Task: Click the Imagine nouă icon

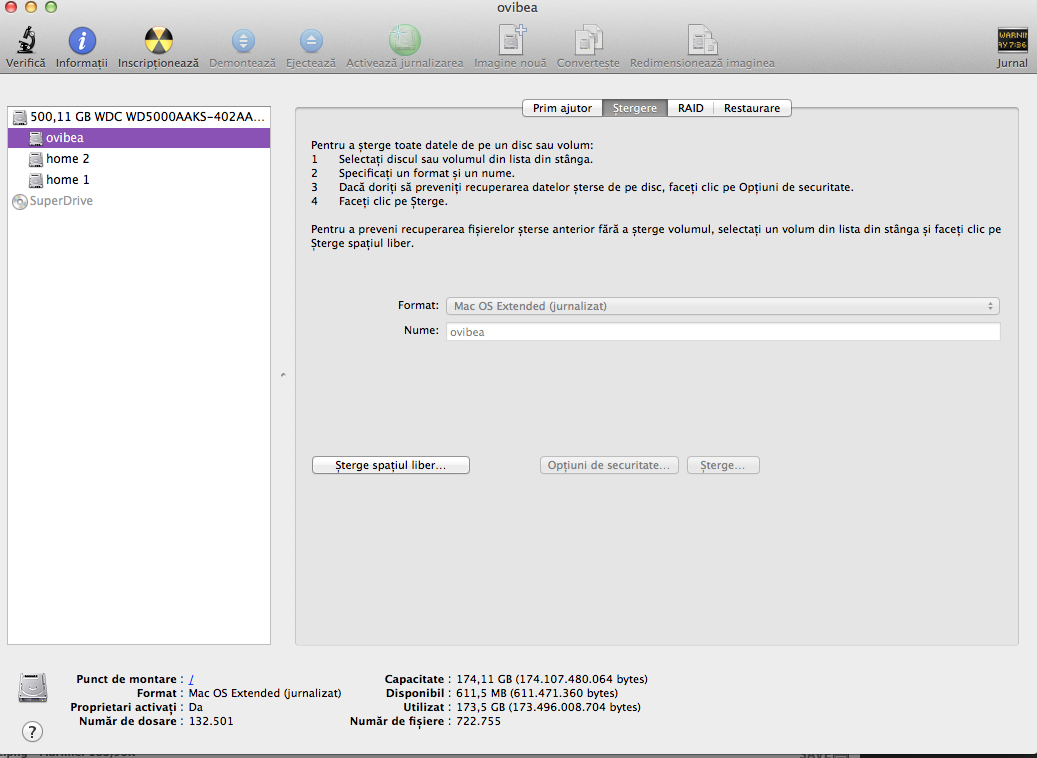Action: tap(511, 40)
